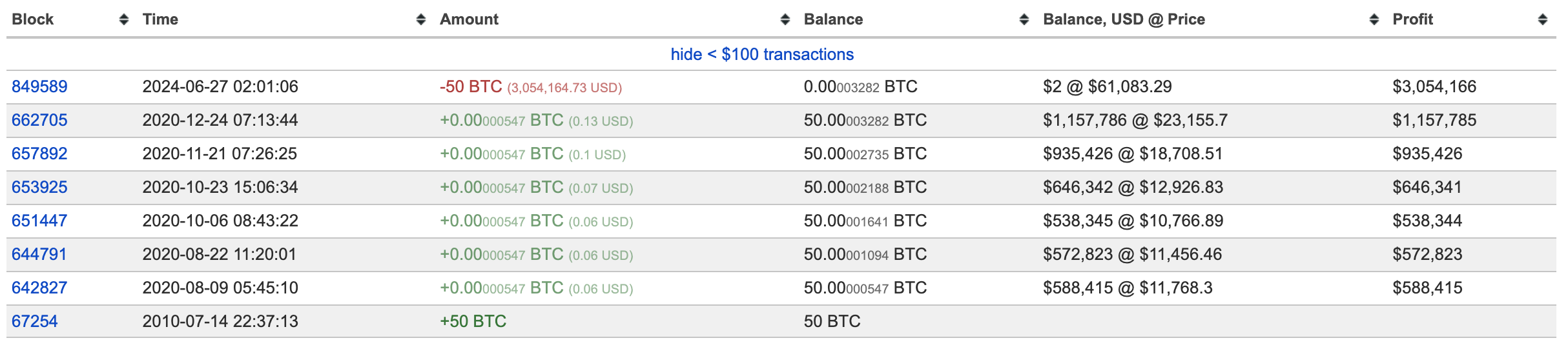Open block 644791 page
The width and height of the screenshot is (1568, 347).
[39, 254]
